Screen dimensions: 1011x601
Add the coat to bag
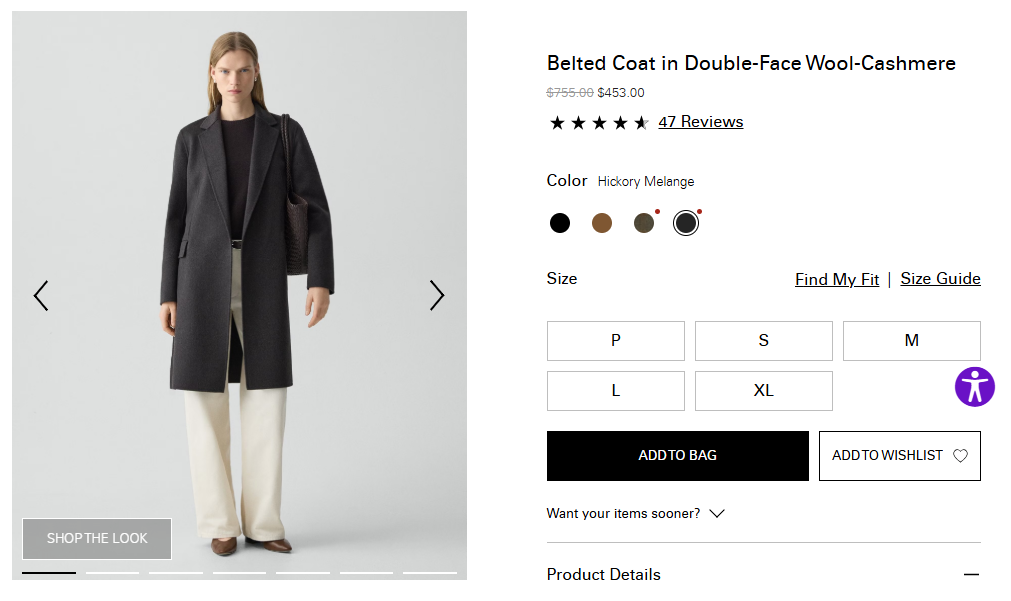tap(677, 456)
